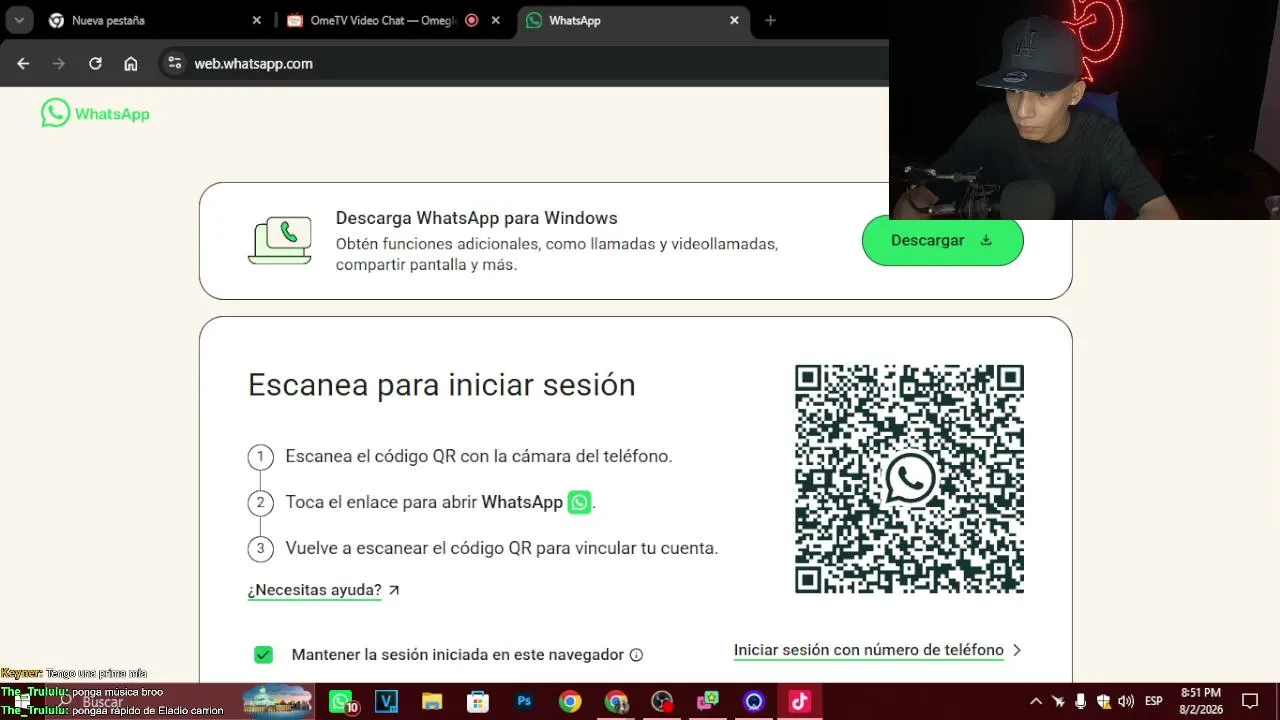Viewport: 1280px width, 720px height.
Task: Open File Explorer from the taskbar
Action: pyautogui.click(x=432, y=702)
